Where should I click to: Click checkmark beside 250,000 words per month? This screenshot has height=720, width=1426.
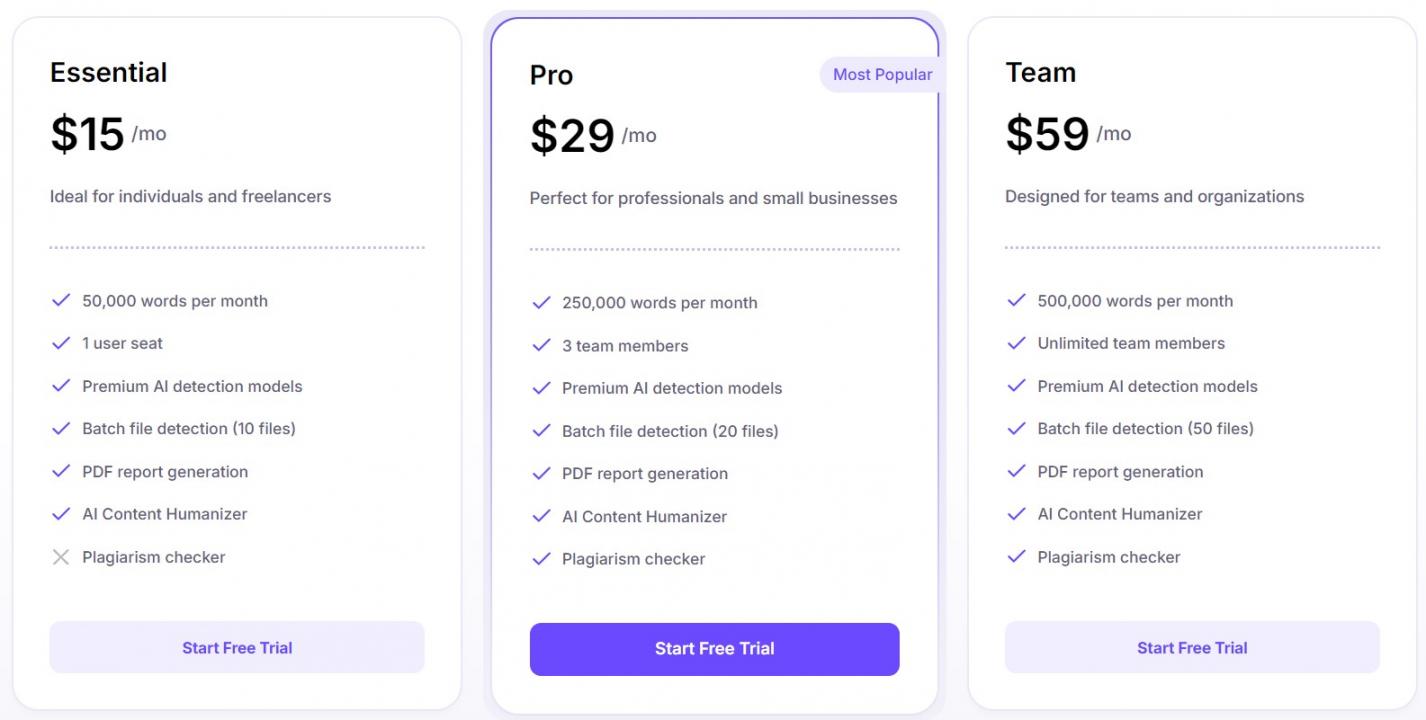coord(541,303)
